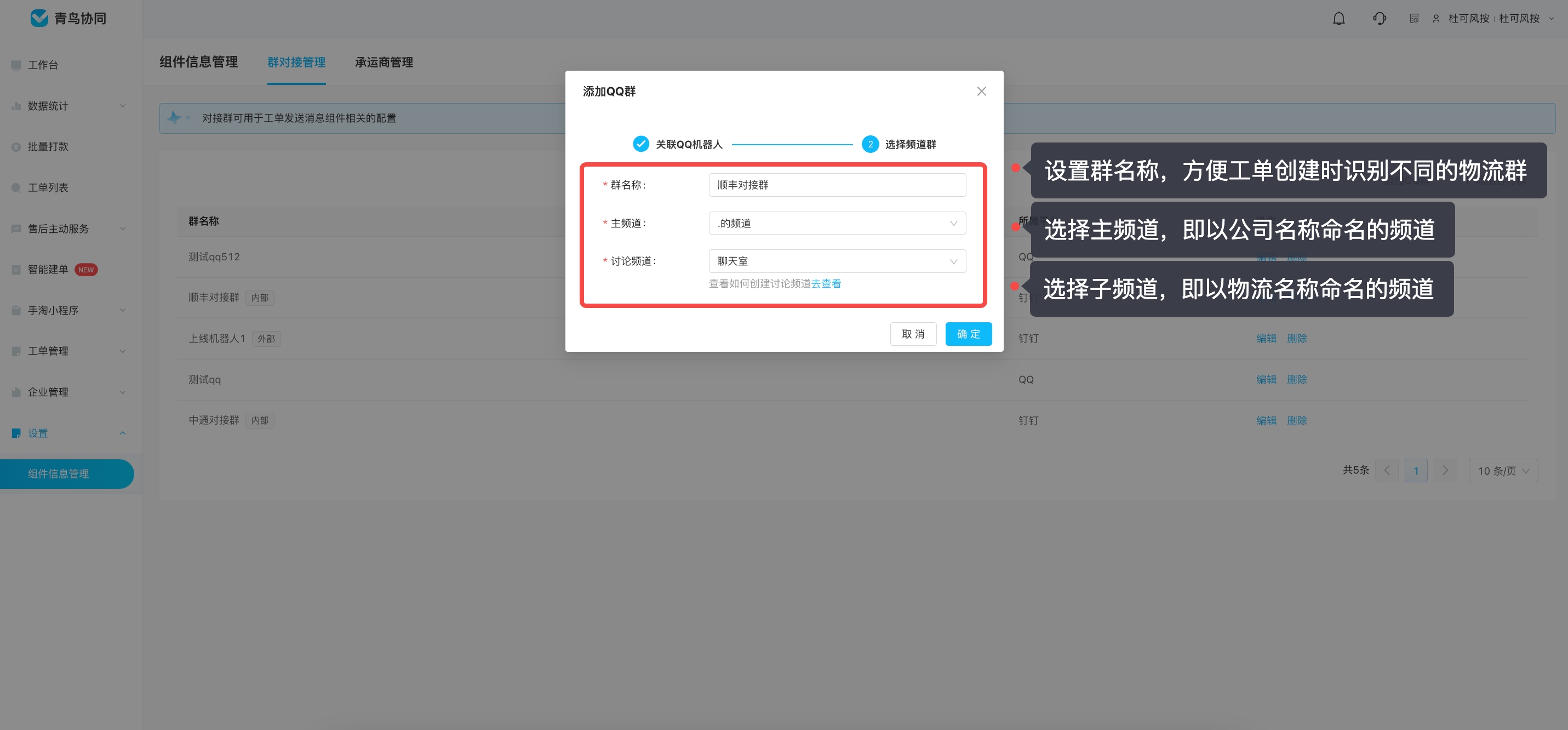Click 编辑 for 中通对接群 row
The width and height of the screenshot is (1568, 730).
click(x=1266, y=421)
